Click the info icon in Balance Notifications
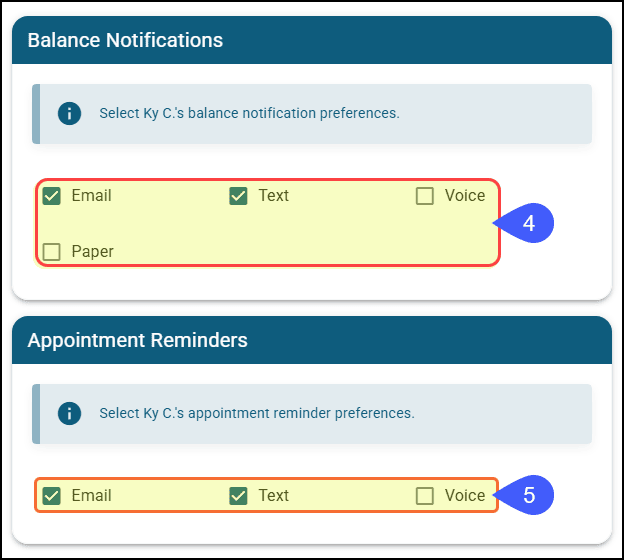This screenshot has height=560, width=624. pyautogui.click(x=69, y=113)
